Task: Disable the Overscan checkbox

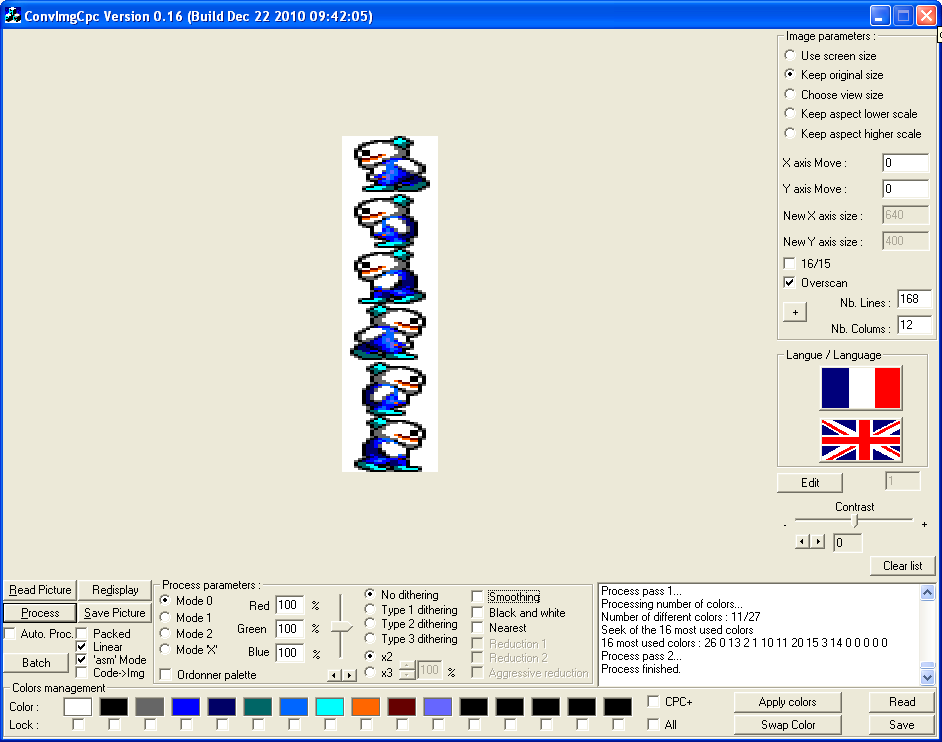Action: coord(789,282)
